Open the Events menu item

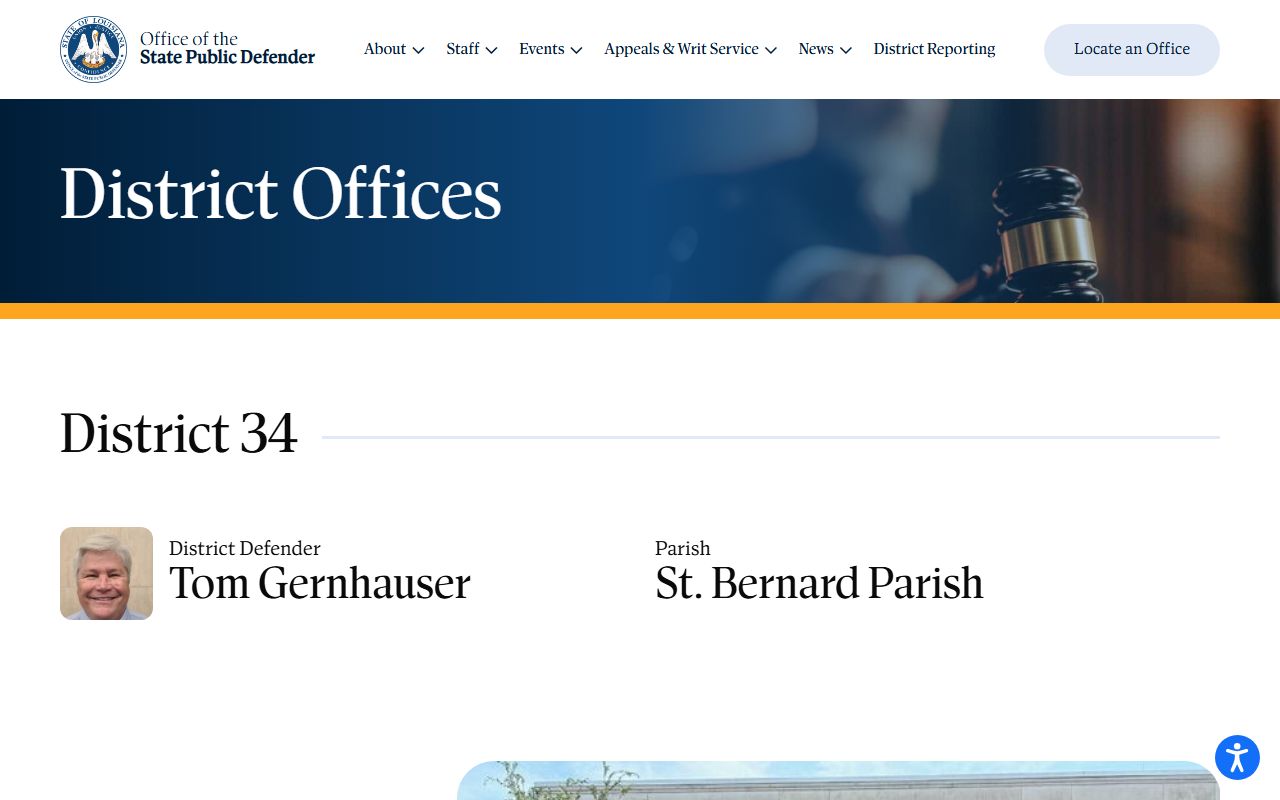542,49
